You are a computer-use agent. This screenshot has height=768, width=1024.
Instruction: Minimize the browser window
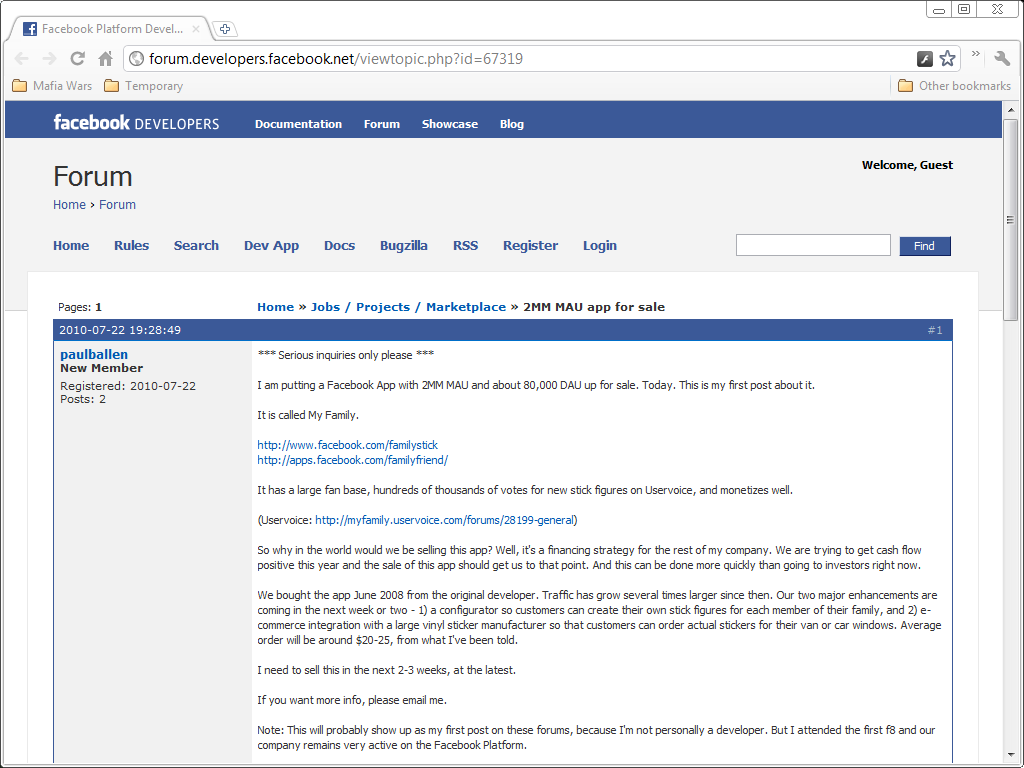(x=939, y=9)
